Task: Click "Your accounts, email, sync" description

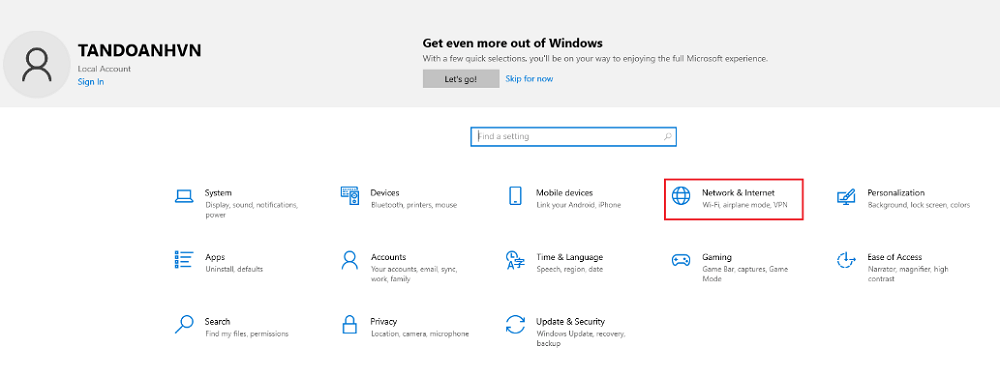Action: (x=414, y=274)
